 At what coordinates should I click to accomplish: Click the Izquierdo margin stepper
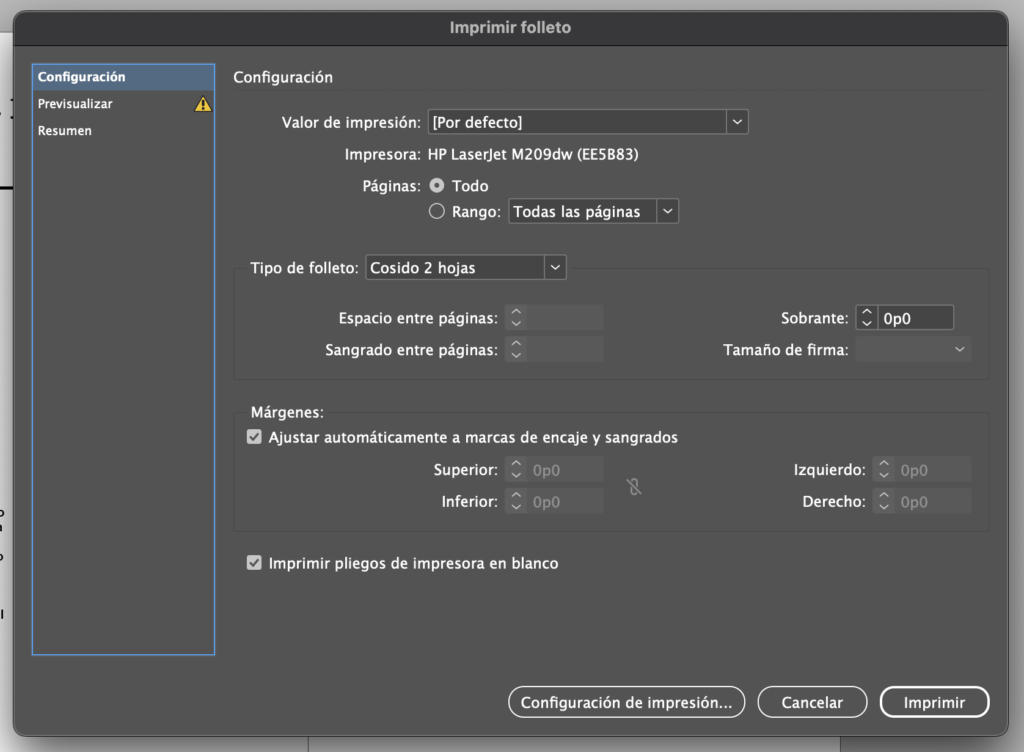click(x=884, y=470)
